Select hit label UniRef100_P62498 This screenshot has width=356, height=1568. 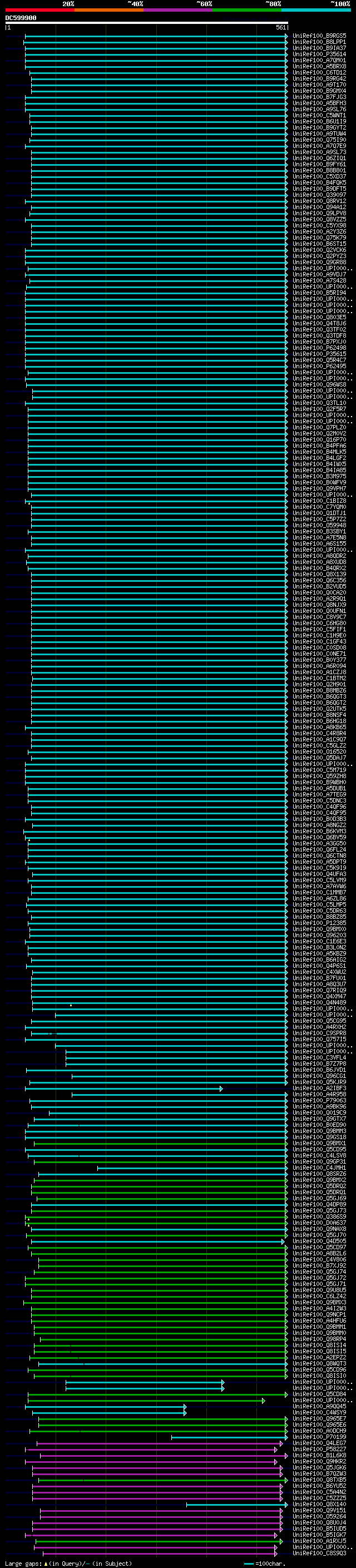tap(319, 348)
